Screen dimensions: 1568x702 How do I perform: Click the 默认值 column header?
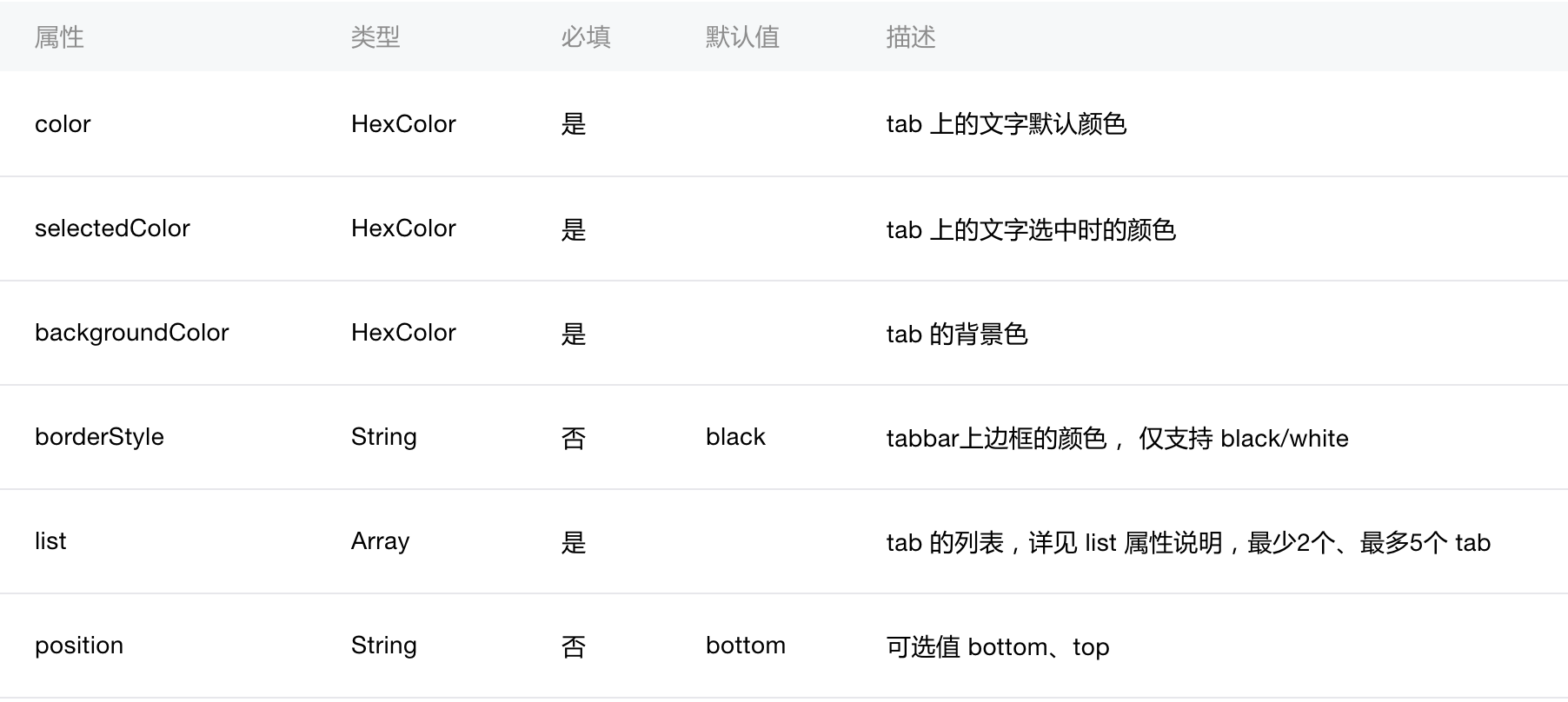click(742, 37)
